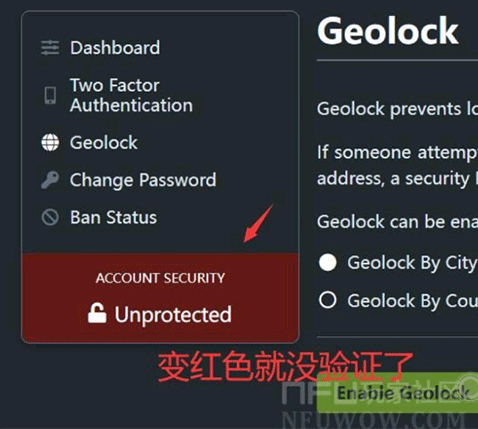Click the Geolock page heading
The height and width of the screenshot is (429, 478).
click(x=388, y=31)
